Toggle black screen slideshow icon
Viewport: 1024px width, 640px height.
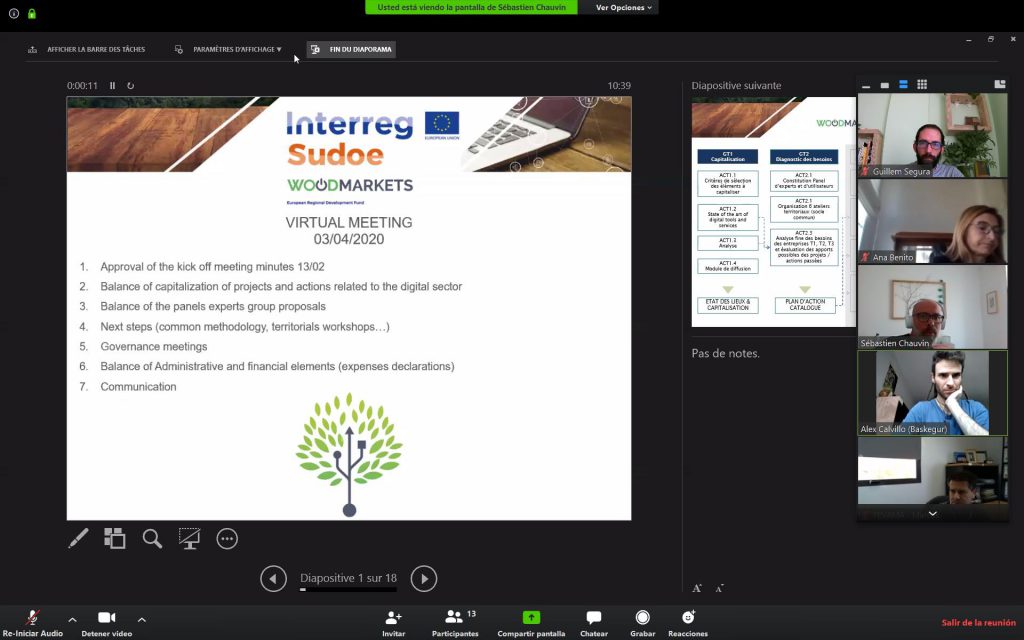coord(189,539)
